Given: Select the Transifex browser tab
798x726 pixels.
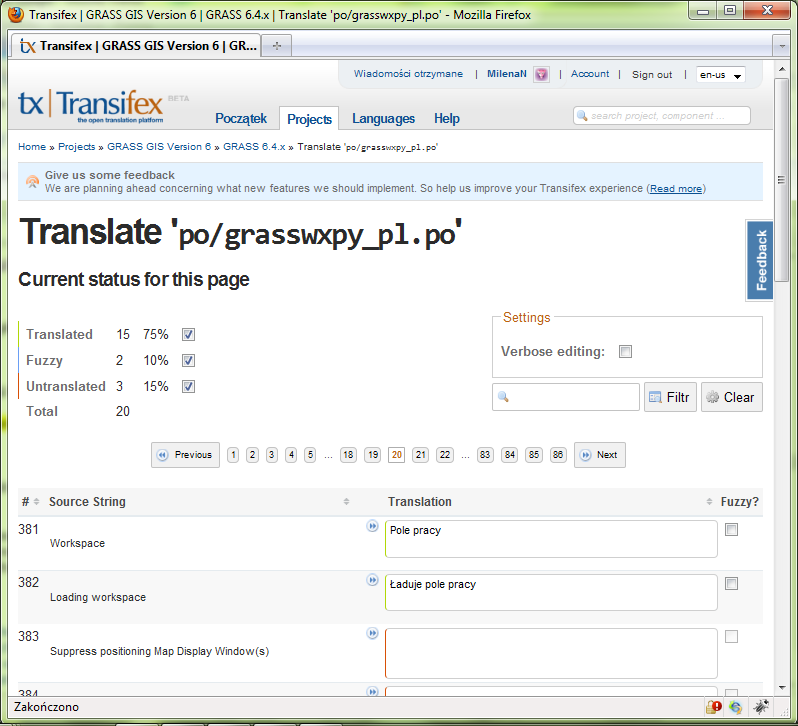Looking at the screenshot, I should (x=136, y=46).
